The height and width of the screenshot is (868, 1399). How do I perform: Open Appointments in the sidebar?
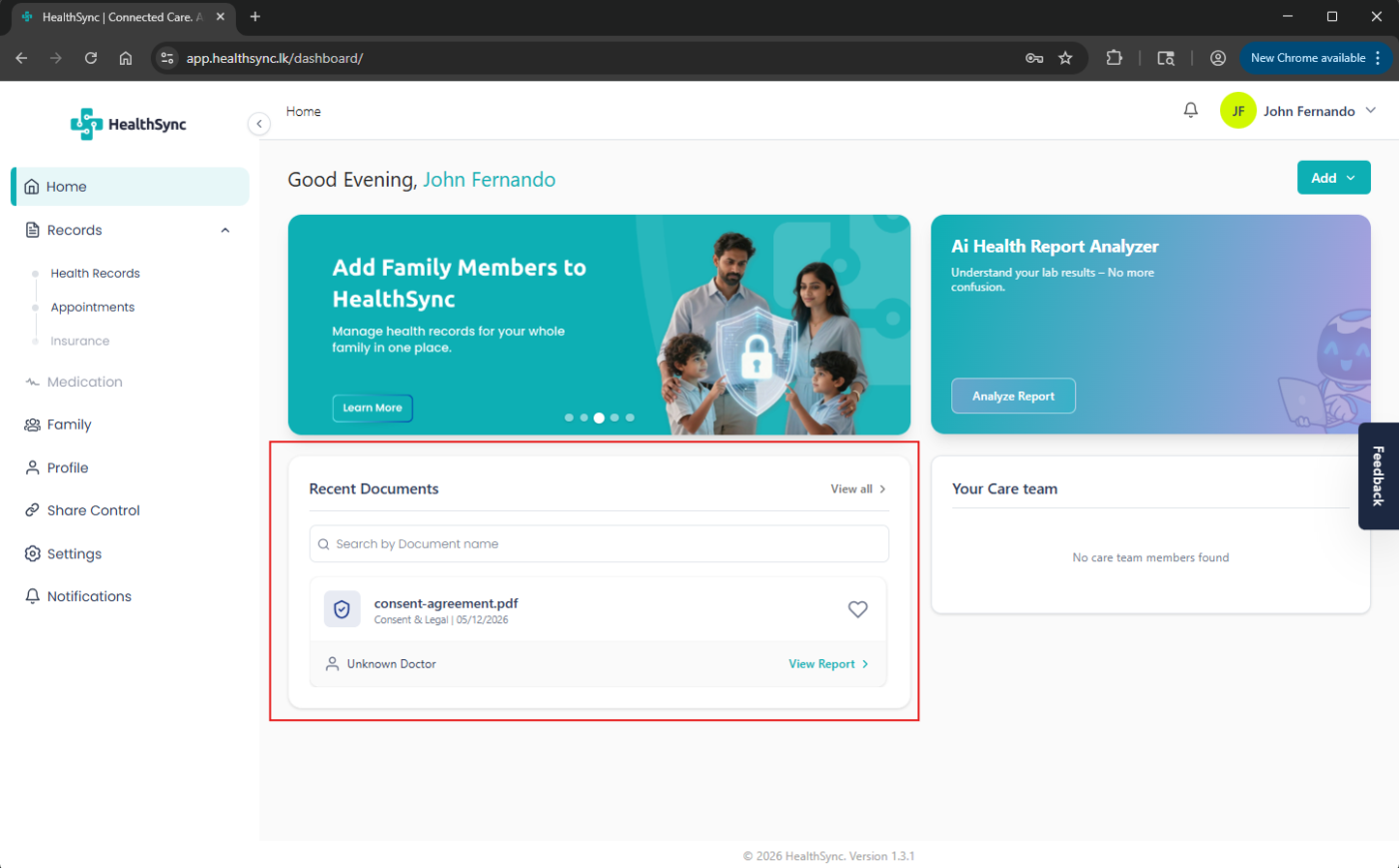(92, 308)
